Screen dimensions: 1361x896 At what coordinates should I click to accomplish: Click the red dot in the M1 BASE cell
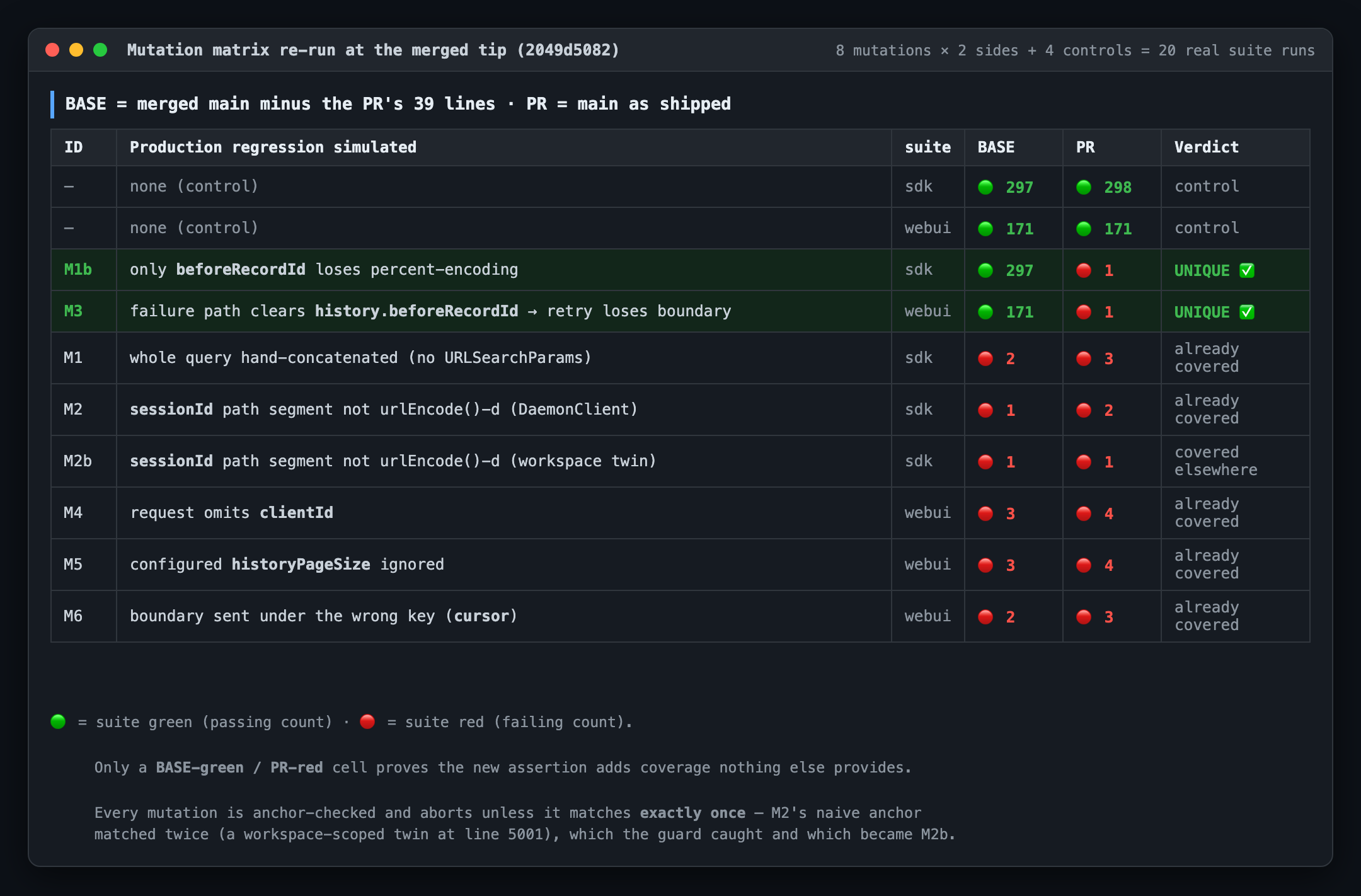pyautogui.click(x=985, y=359)
